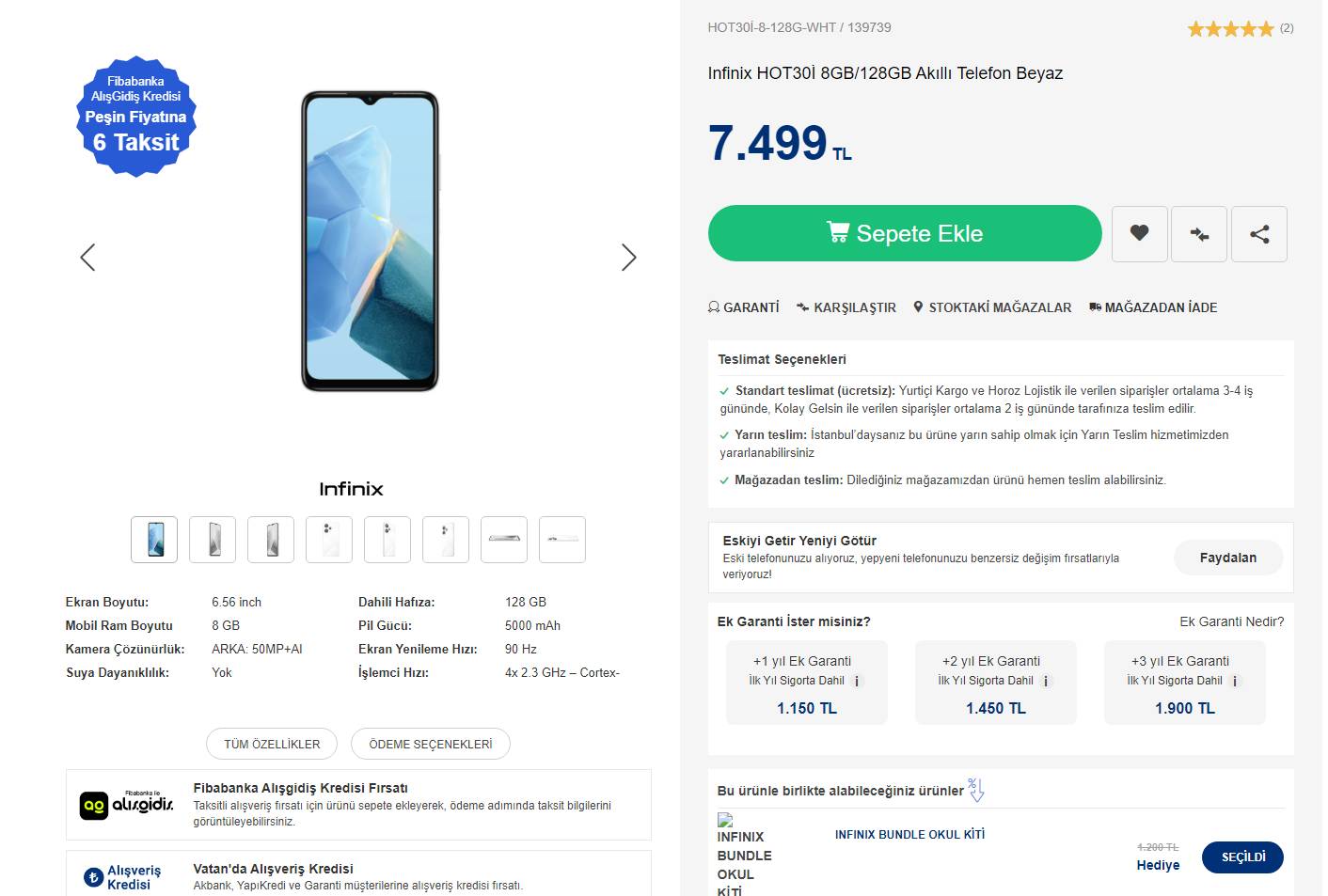Viewport: 1328px width, 896px height.
Task: Open info icon on +1 yıl Ek Garanti
Action: pyautogui.click(x=857, y=682)
